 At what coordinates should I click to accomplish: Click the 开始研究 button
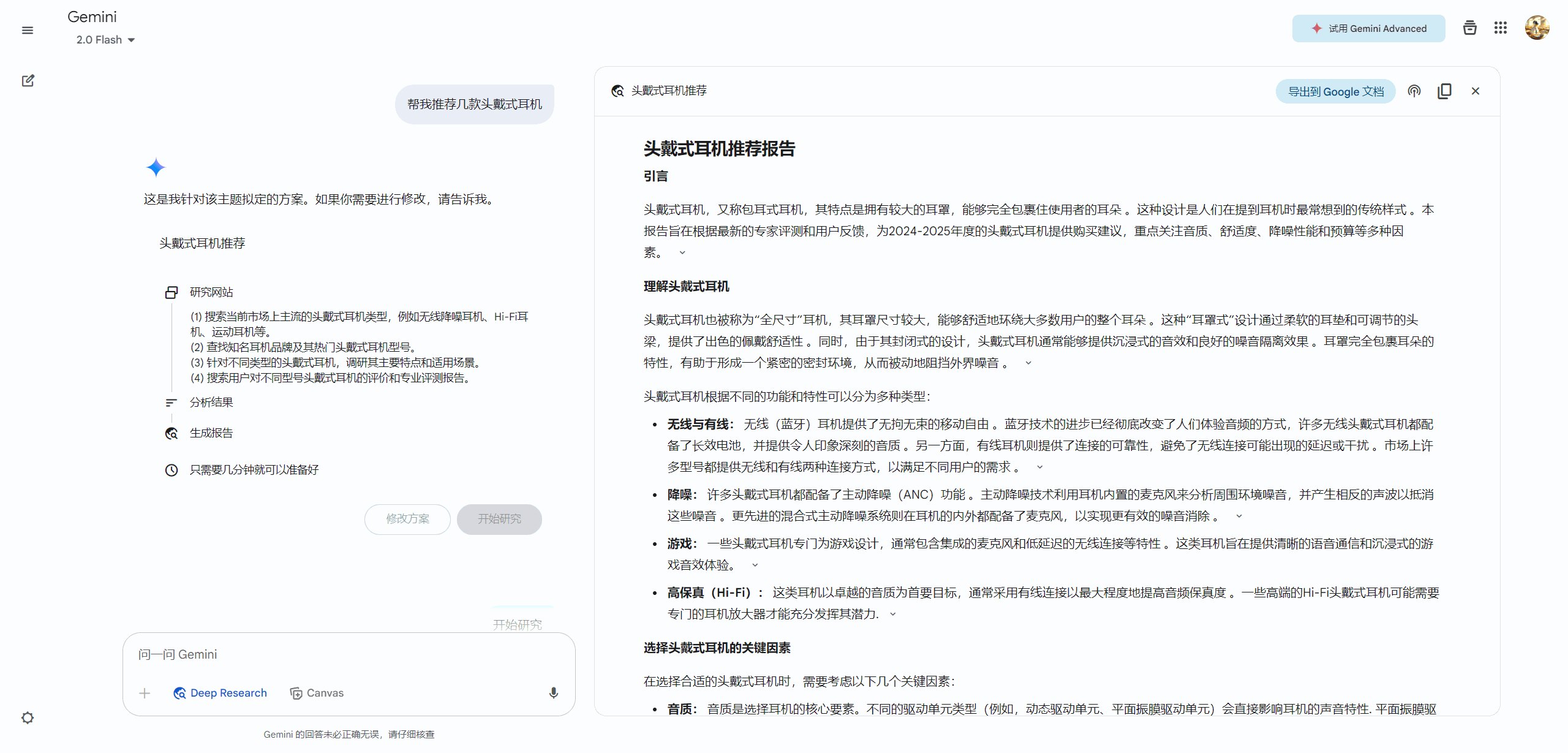(499, 519)
